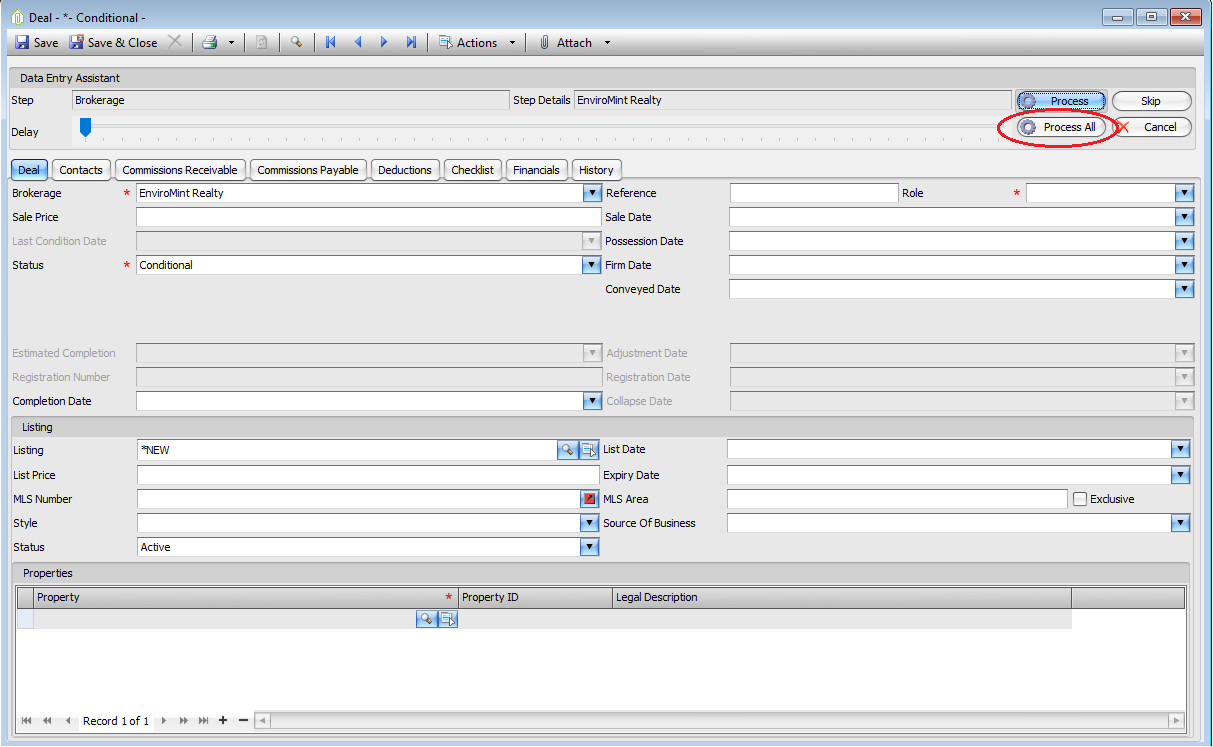Screen dimensions: 1213x747
Task: Click the Skip button
Action: click(1151, 101)
